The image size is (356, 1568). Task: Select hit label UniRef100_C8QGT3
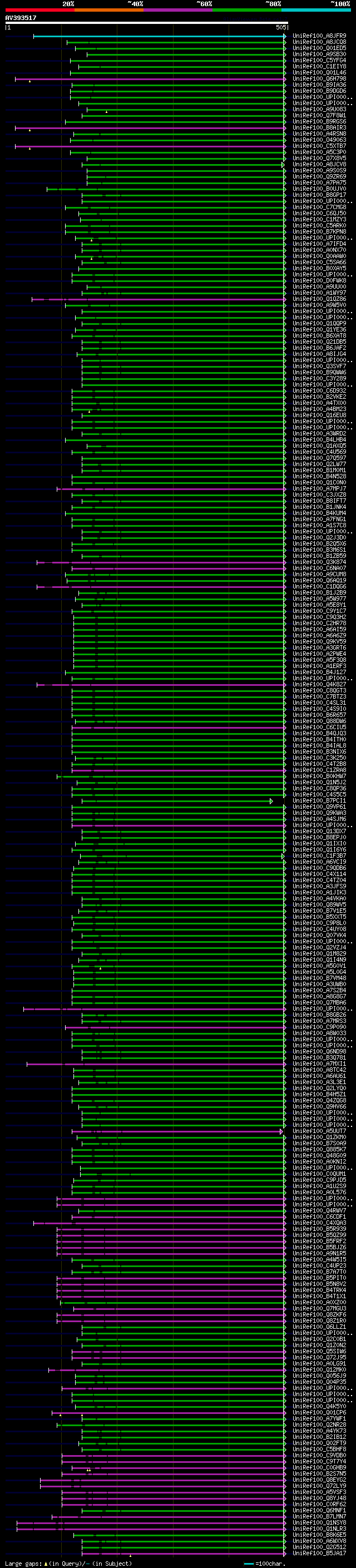[319, 690]
